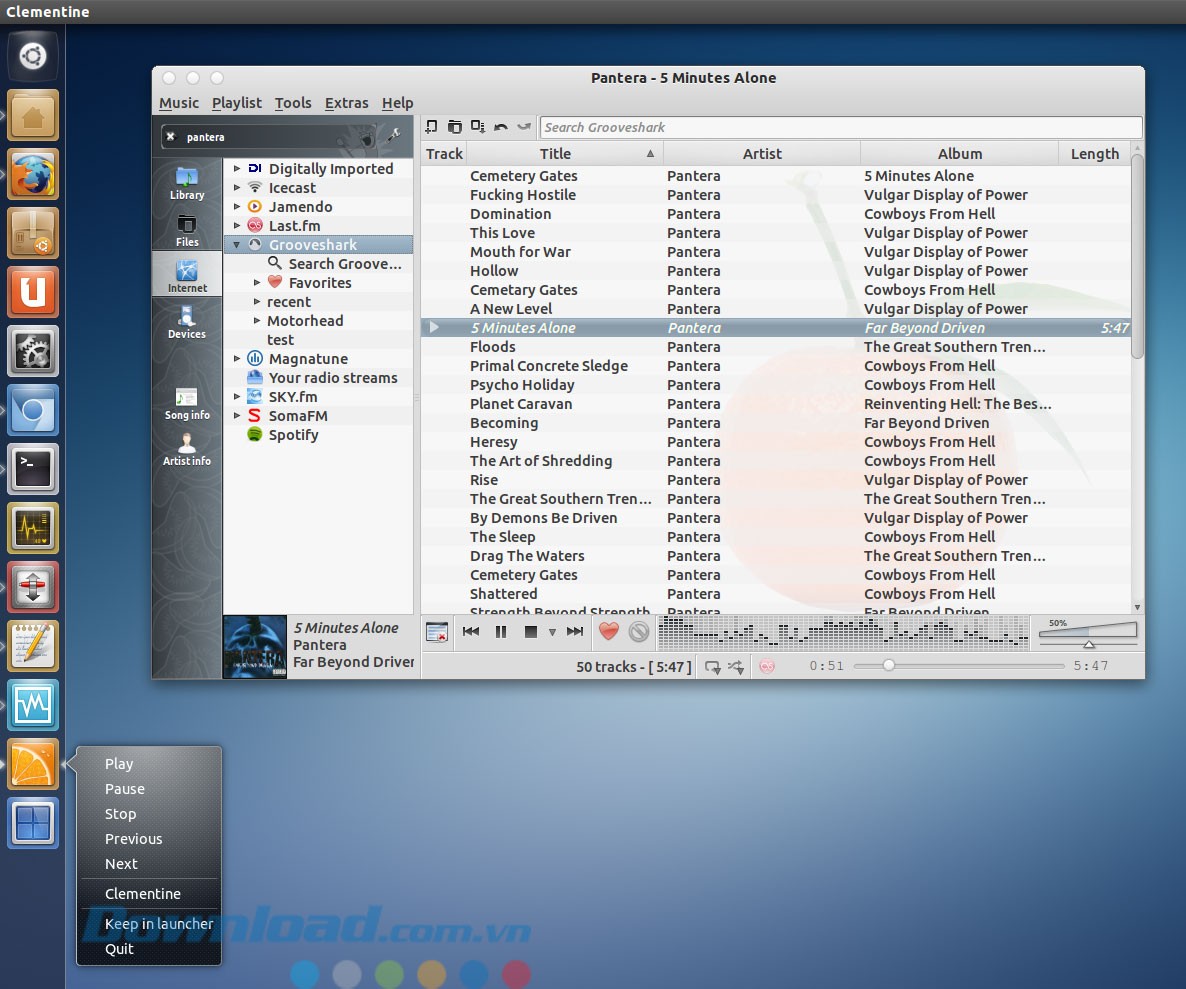This screenshot has width=1186, height=989.
Task: Skip to the next track
Action: coord(575,631)
